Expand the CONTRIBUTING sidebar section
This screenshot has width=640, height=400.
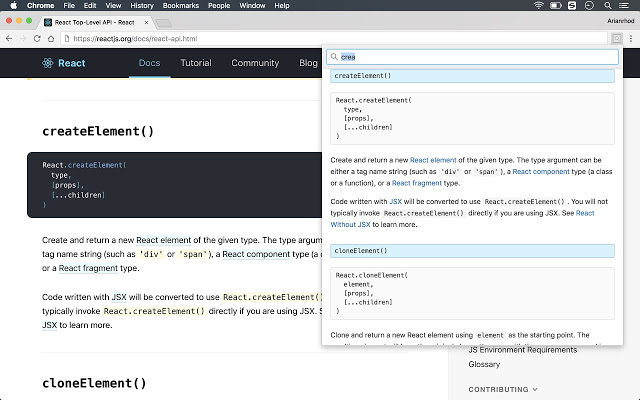coord(503,389)
